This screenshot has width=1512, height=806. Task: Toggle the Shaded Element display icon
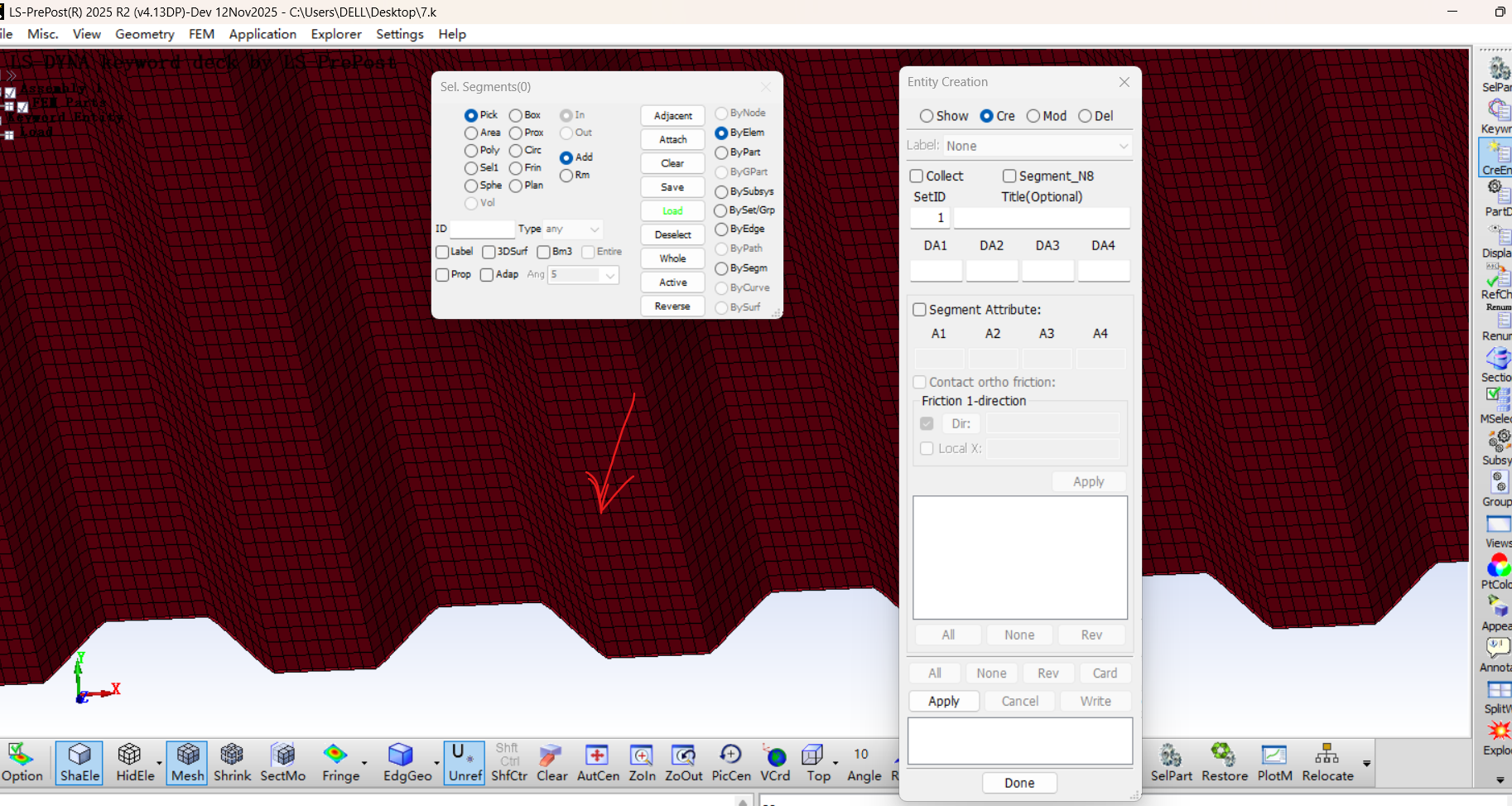click(79, 761)
